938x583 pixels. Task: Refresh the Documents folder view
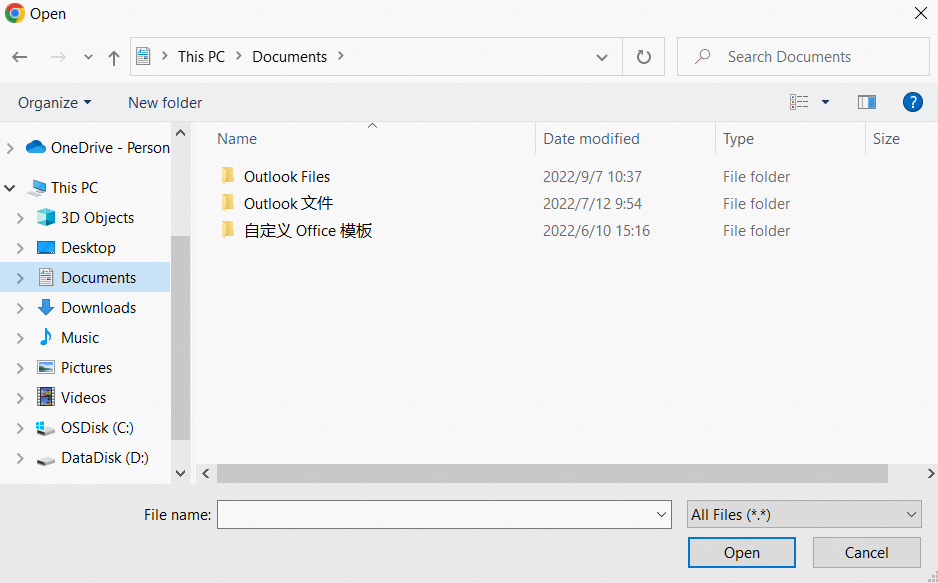pyautogui.click(x=643, y=57)
